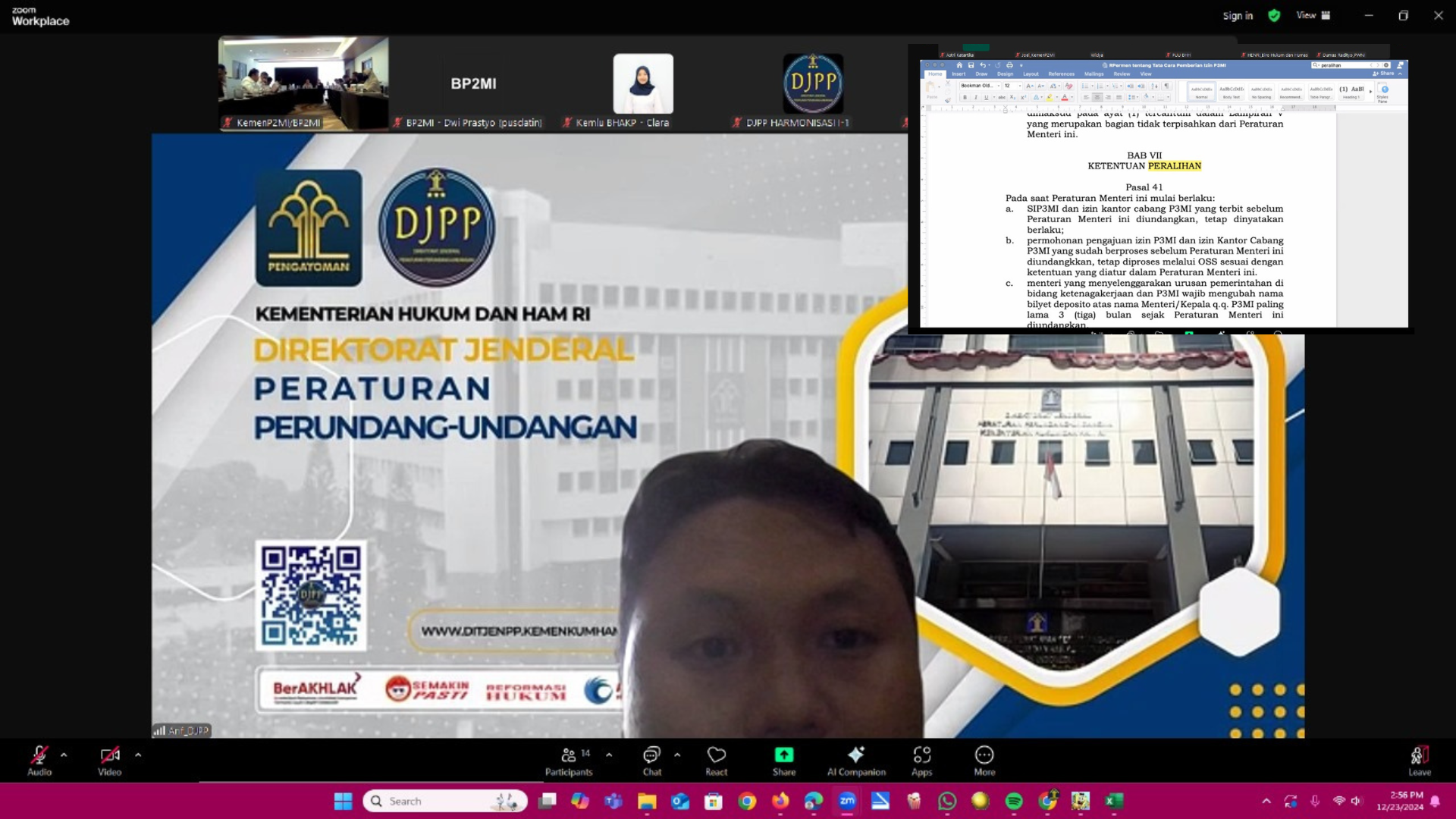Open the More options menu
Image resolution: width=1456 pixels, height=819 pixels.
[984, 761]
